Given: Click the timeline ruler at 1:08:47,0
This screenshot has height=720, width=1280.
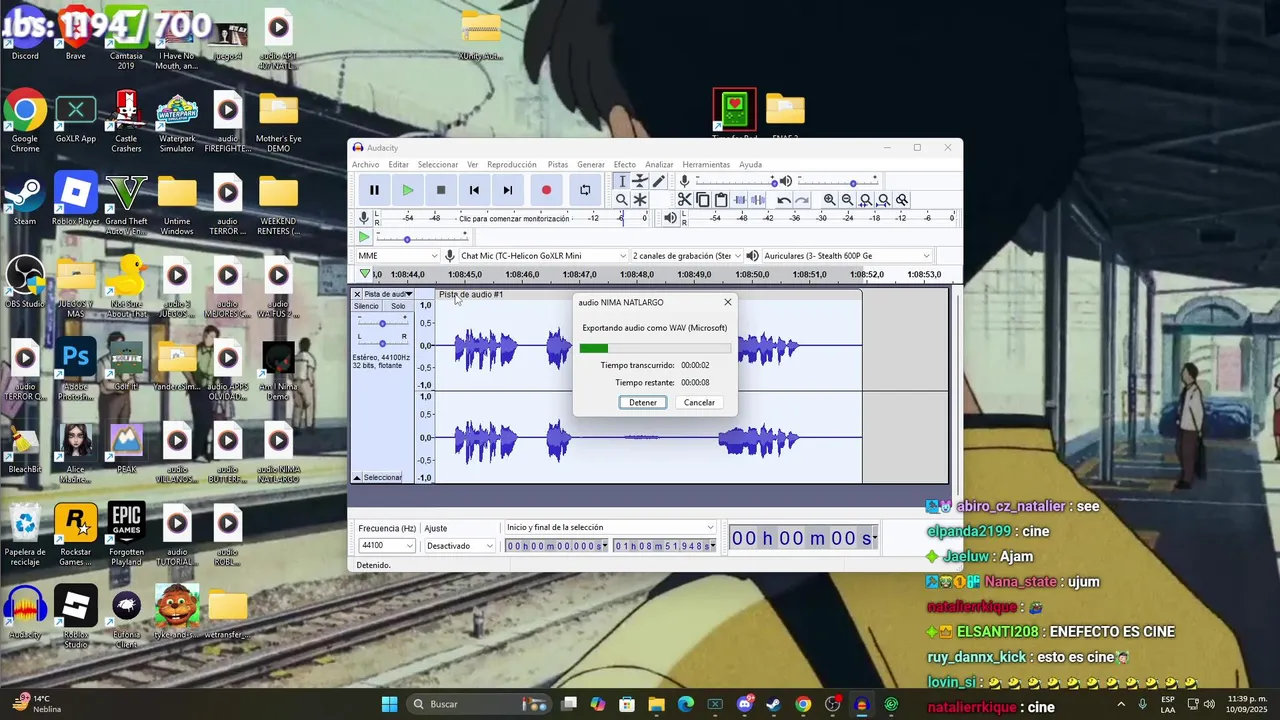Looking at the screenshot, I should click(580, 274).
